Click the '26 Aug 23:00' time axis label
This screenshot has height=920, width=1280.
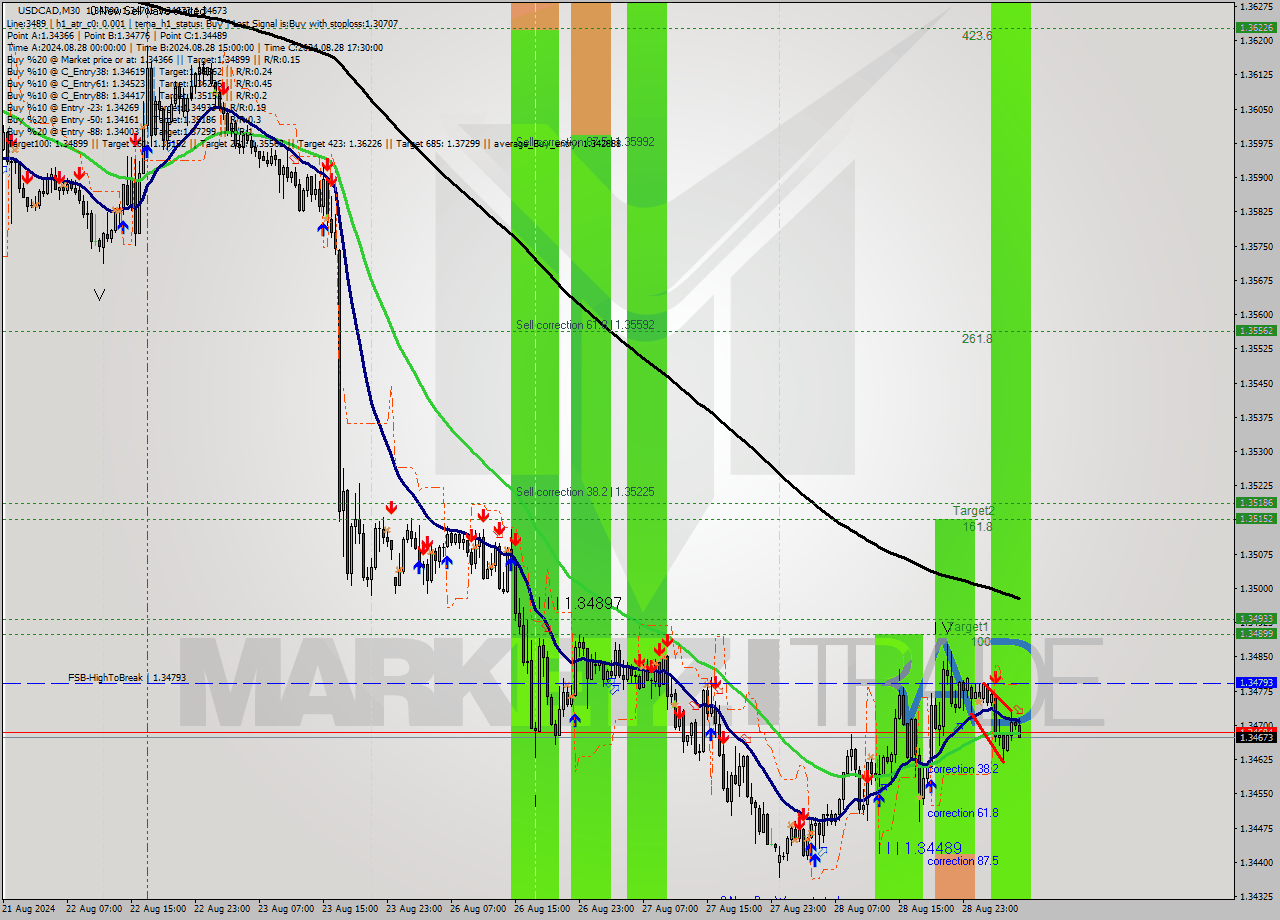tap(606, 909)
